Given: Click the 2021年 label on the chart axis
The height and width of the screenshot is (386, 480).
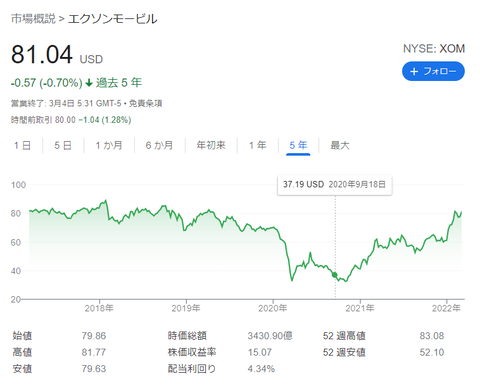Looking at the screenshot, I should pos(360,308).
